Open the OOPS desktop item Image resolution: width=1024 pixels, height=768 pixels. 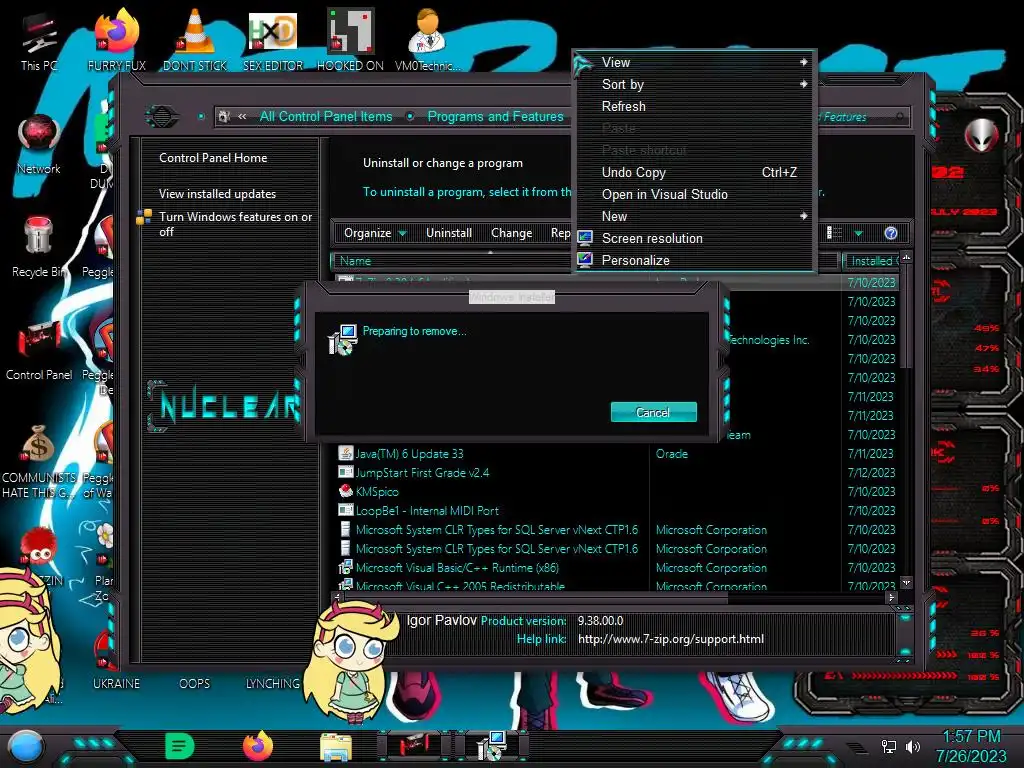(x=195, y=683)
